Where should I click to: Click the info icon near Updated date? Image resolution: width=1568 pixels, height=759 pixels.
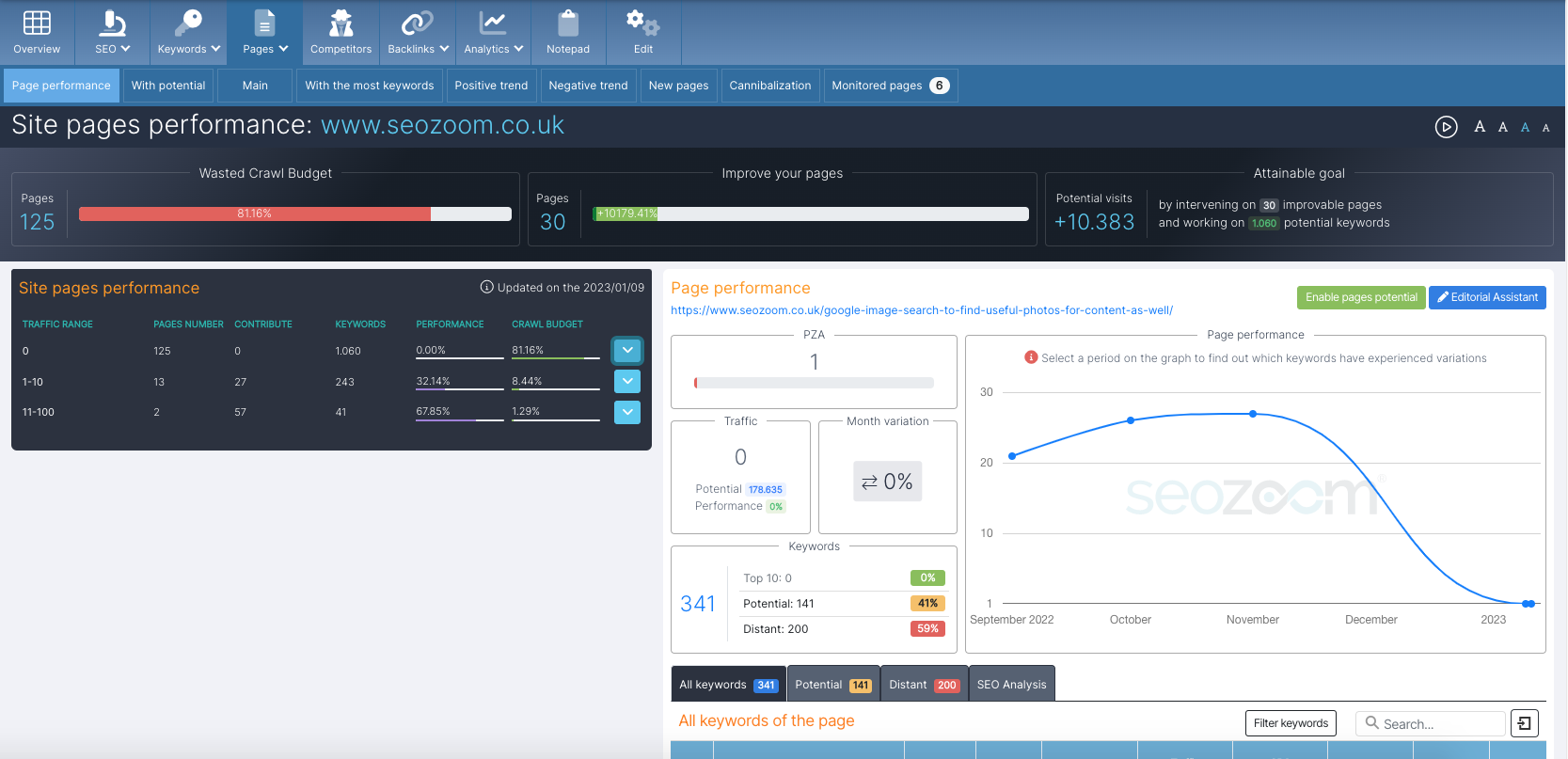click(487, 287)
